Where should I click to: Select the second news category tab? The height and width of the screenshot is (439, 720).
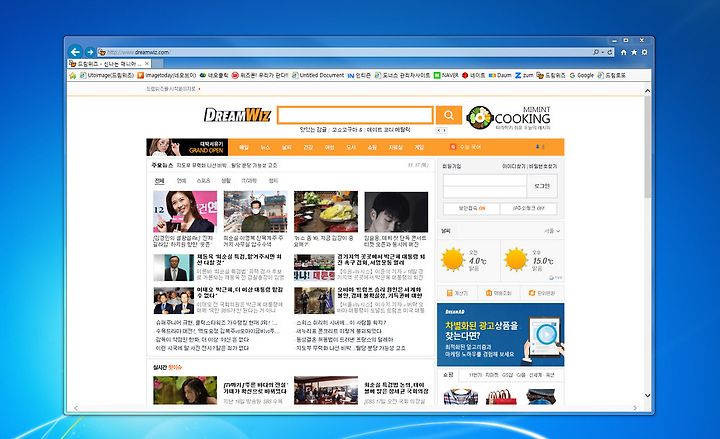181,181
